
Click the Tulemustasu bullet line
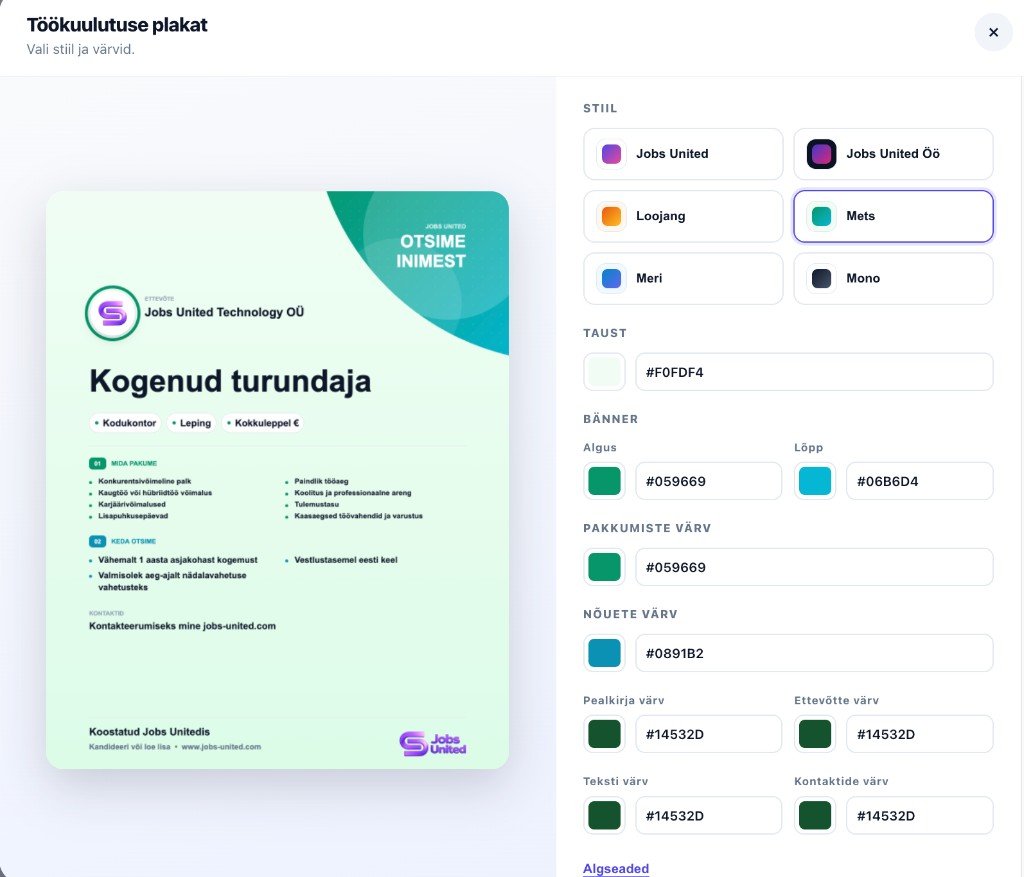[316, 504]
